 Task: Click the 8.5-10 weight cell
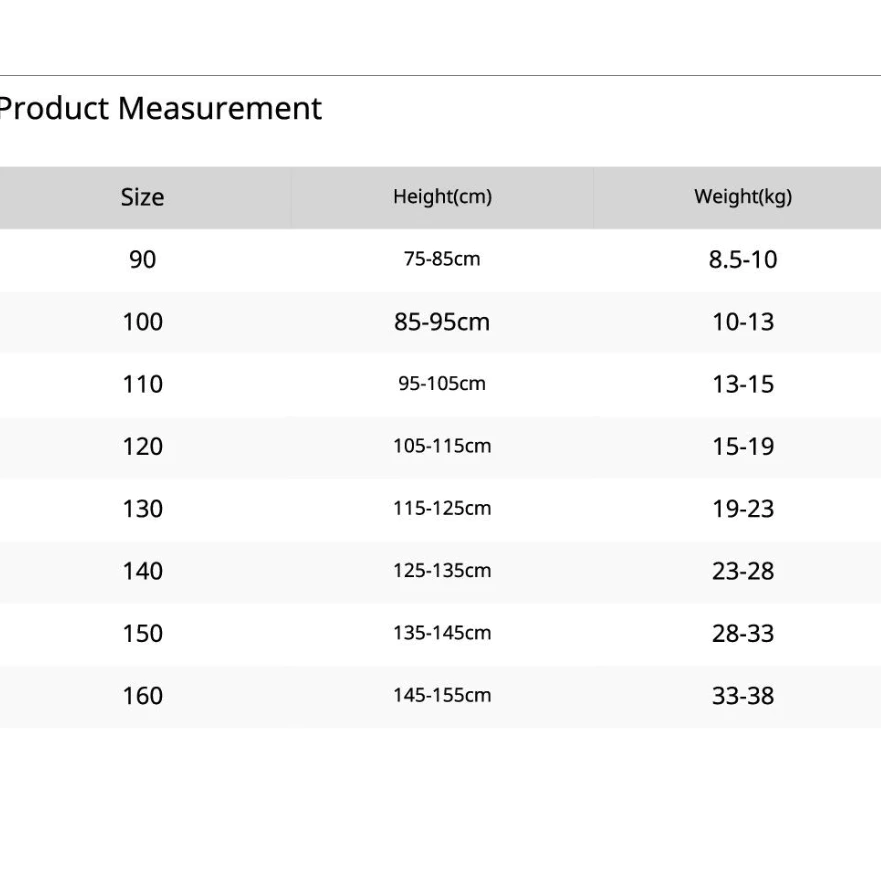(x=743, y=260)
